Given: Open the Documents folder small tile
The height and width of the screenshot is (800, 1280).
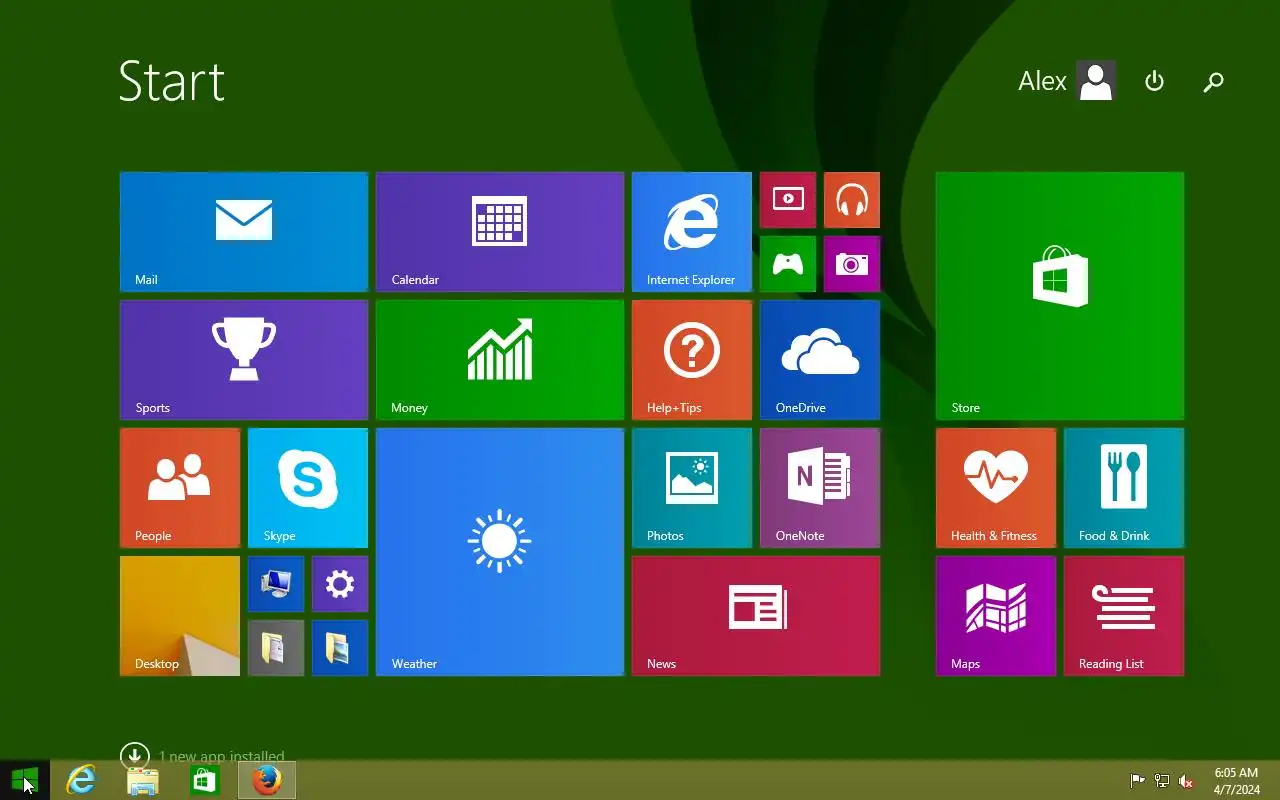Looking at the screenshot, I should coord(276,648).
